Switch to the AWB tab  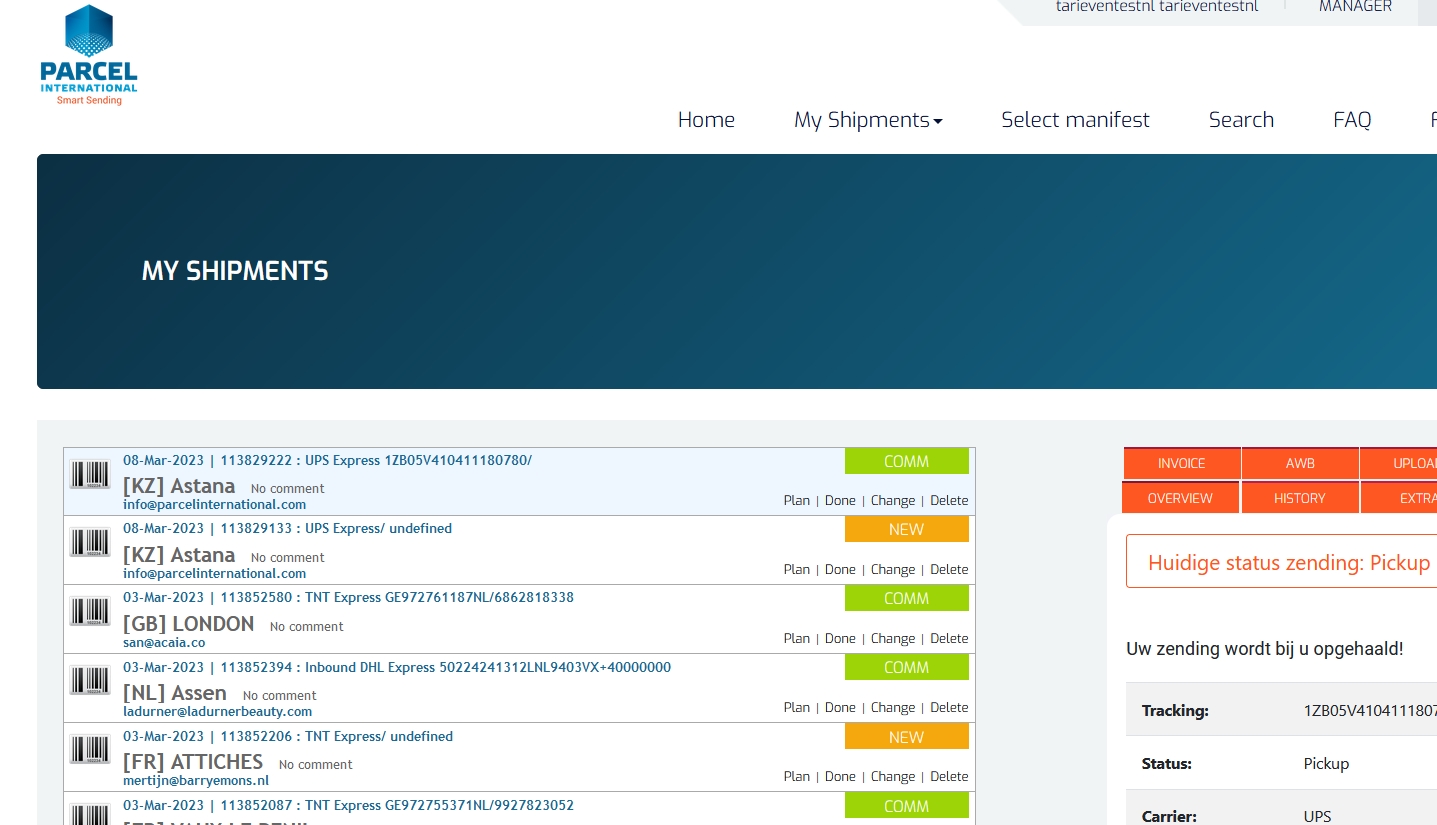pos(1300,464)
